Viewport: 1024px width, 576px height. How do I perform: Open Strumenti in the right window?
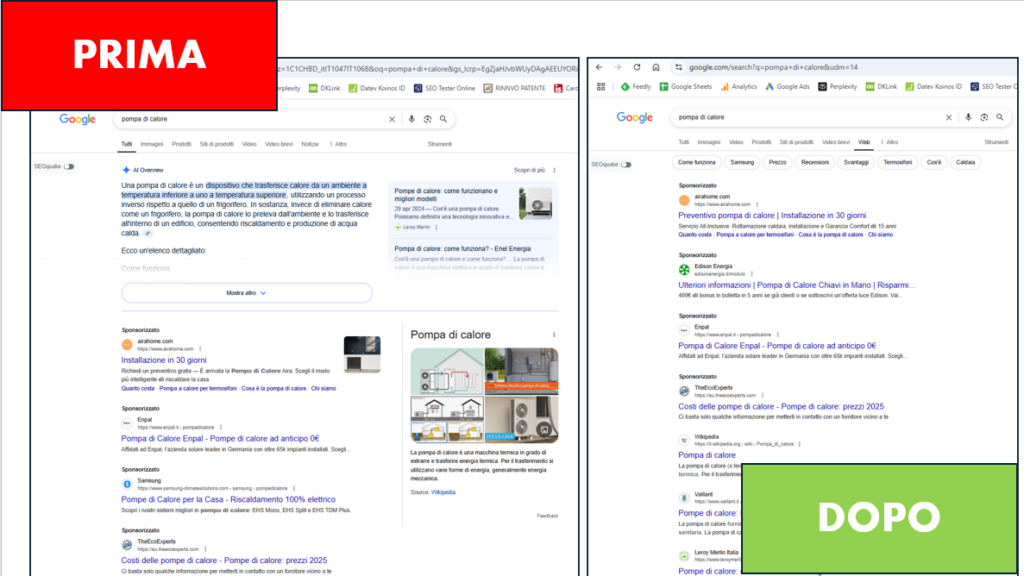click(x=996, y=142)
